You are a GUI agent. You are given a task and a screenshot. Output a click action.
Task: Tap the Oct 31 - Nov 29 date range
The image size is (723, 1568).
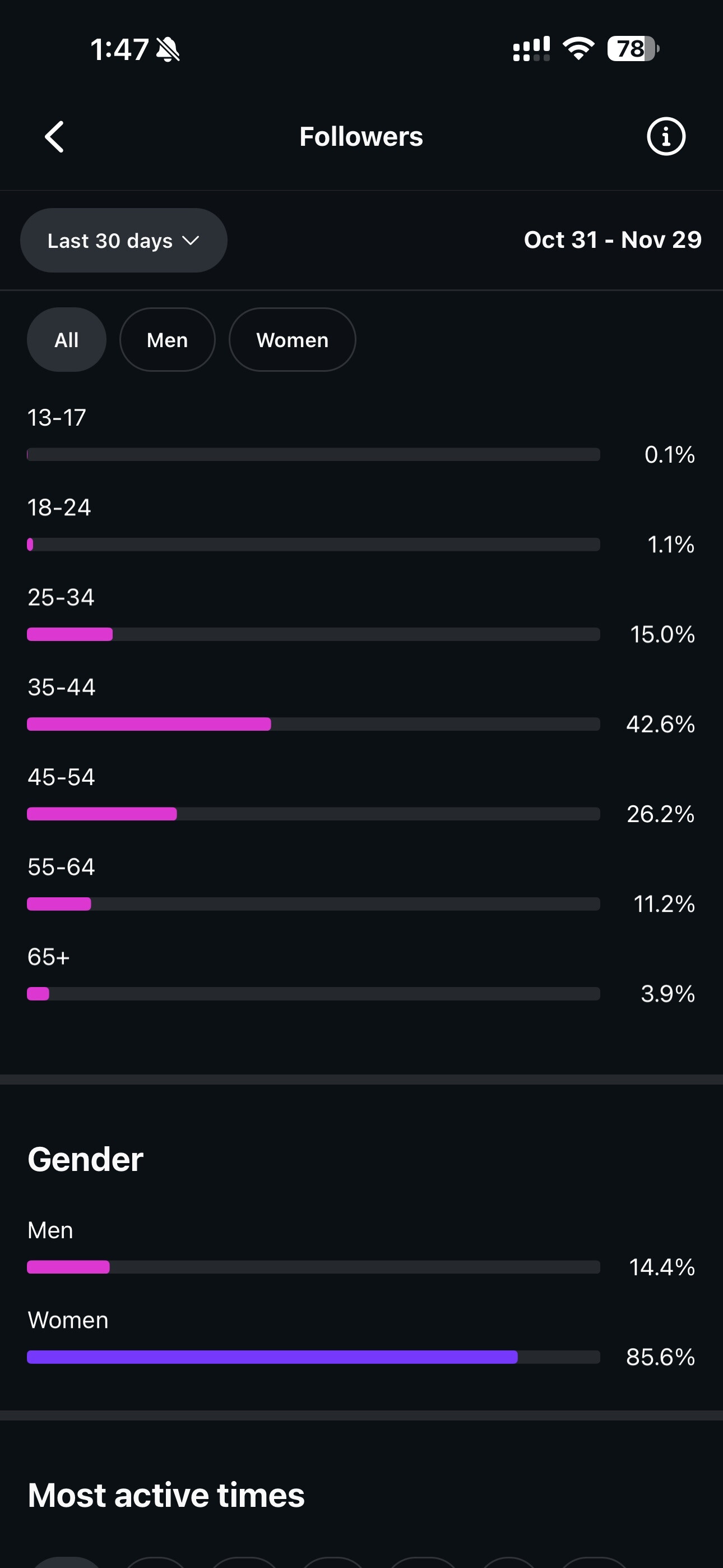click(x=612, y=240)
